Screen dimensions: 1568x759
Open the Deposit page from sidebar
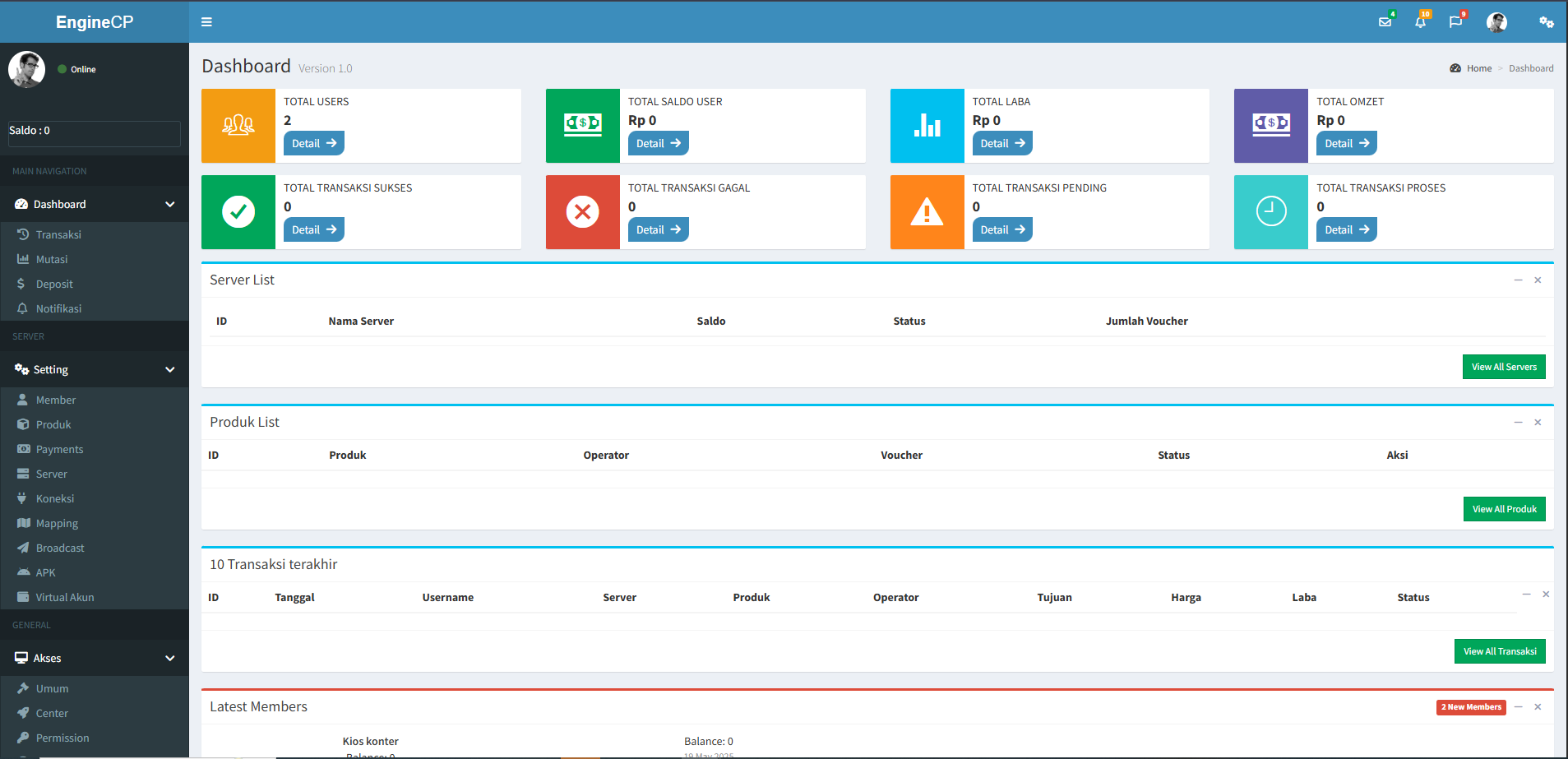pyautogui.click(x=55, y=284)
